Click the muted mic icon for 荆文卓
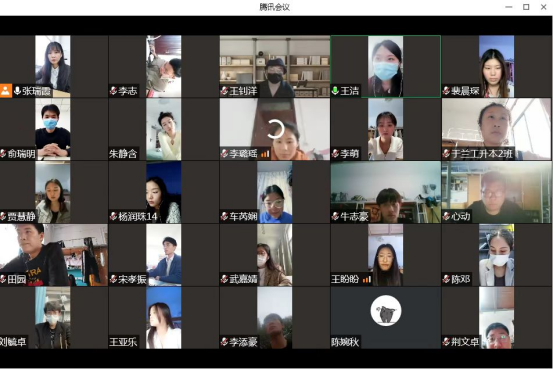554x370 pixels. tap(446, 342)
